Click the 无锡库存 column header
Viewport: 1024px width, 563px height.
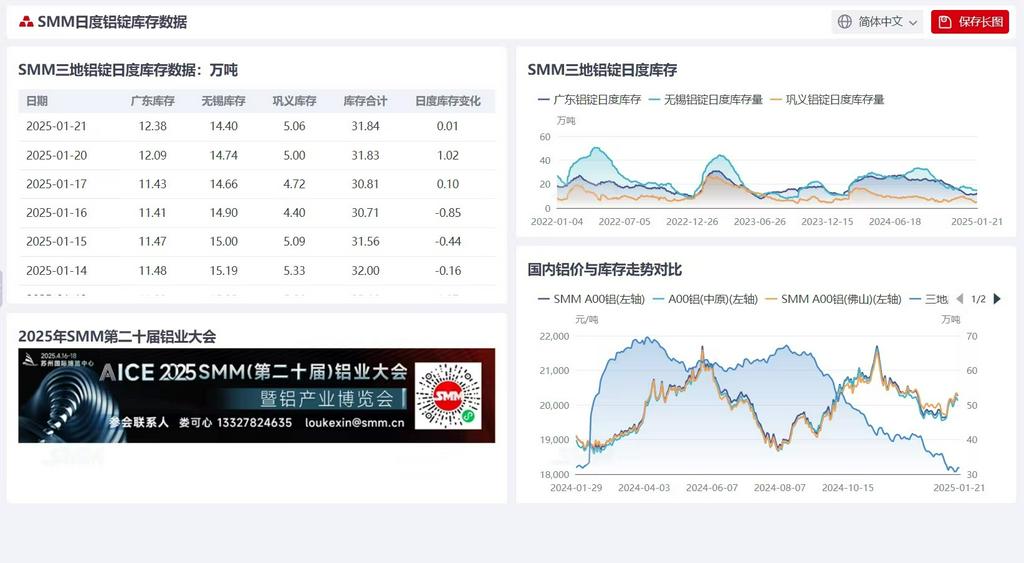pyautogui.click(x=223, y=101)
